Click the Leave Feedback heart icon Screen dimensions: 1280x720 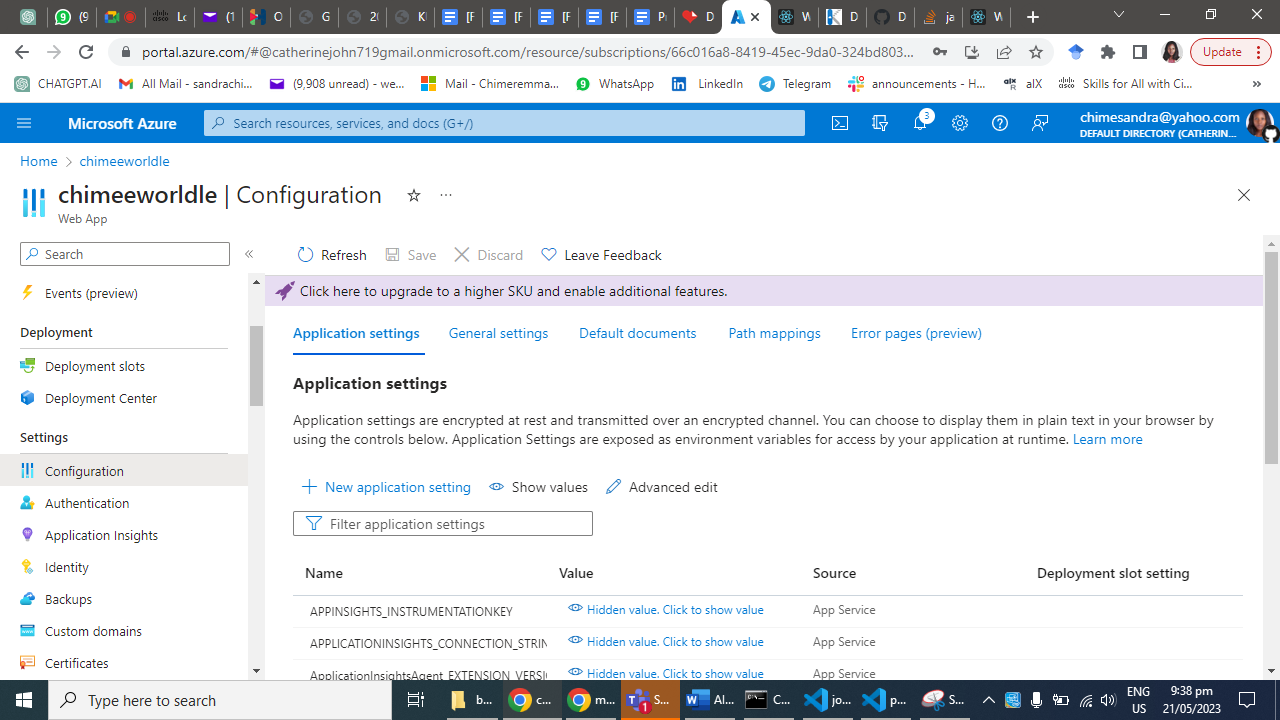549,255
